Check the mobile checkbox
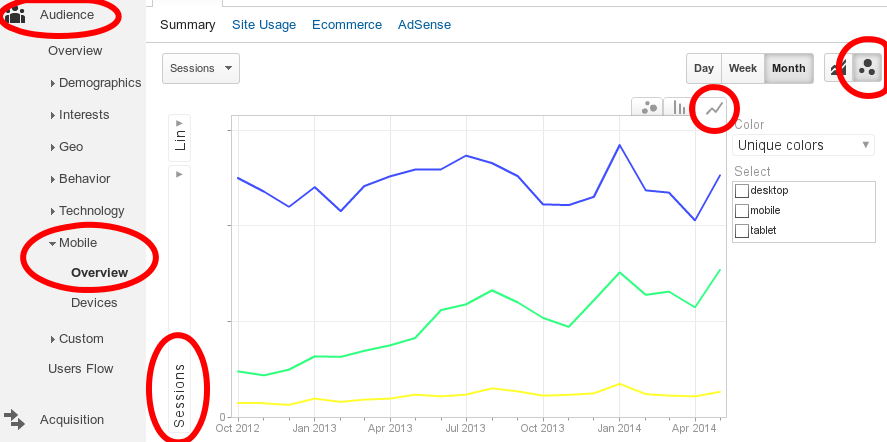Viewport: 887px width, 442px height. coord(742,211)
